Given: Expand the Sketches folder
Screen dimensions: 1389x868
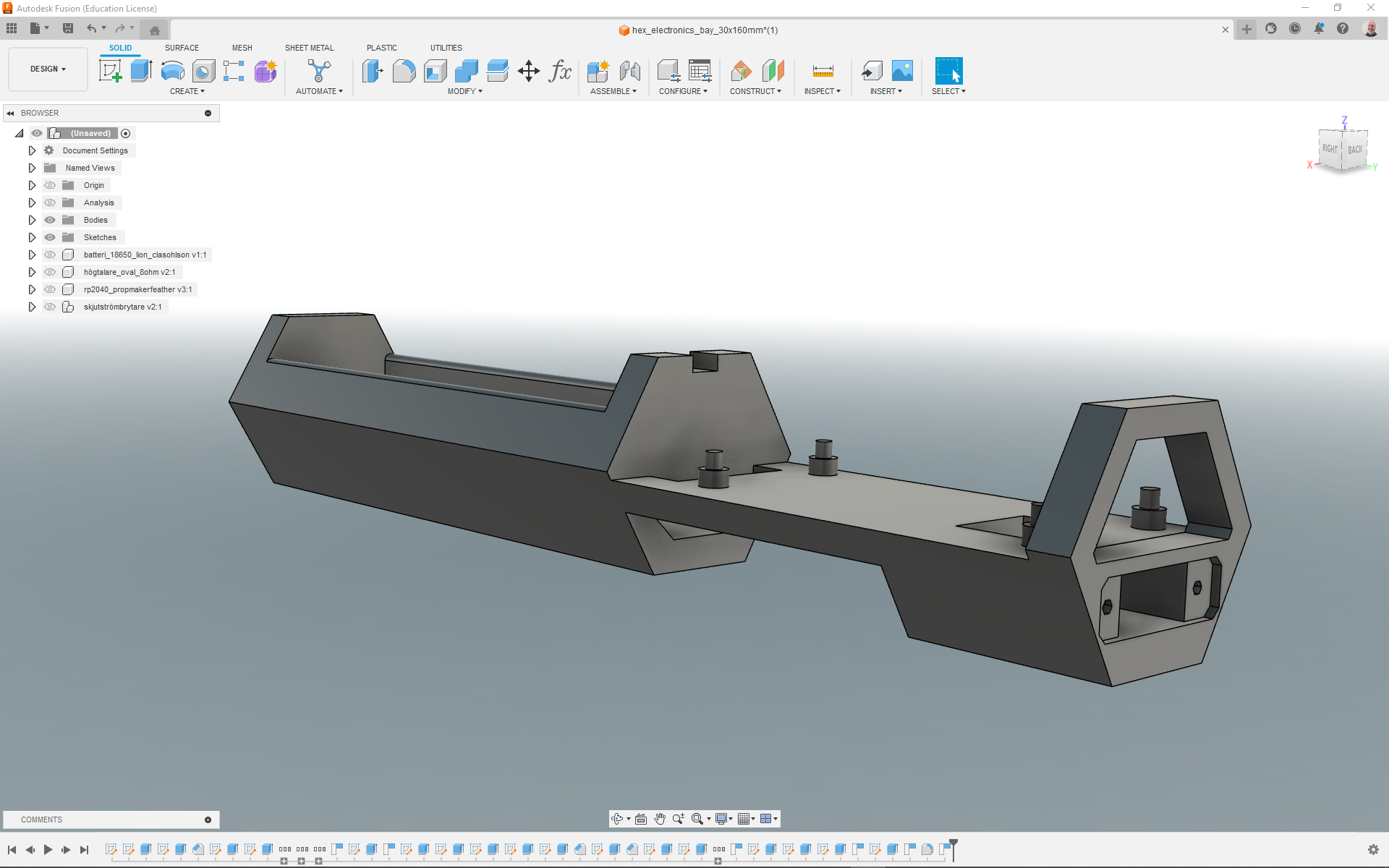Looking at the screenshot, I should (x=32, y=237).
